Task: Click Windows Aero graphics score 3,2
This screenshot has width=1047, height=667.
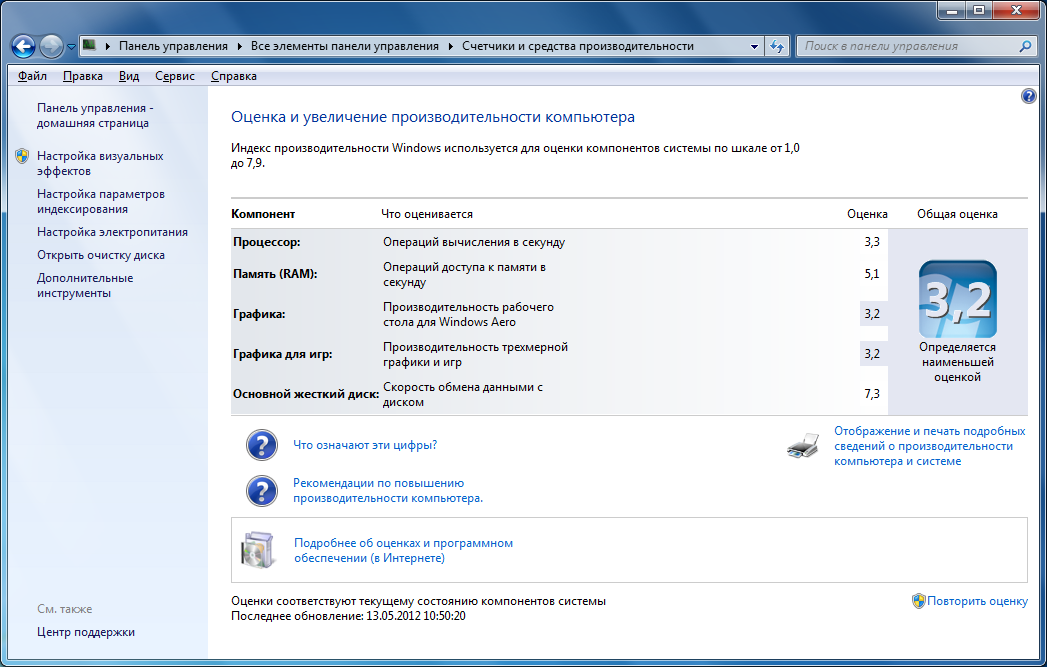Action: [872, 314]
